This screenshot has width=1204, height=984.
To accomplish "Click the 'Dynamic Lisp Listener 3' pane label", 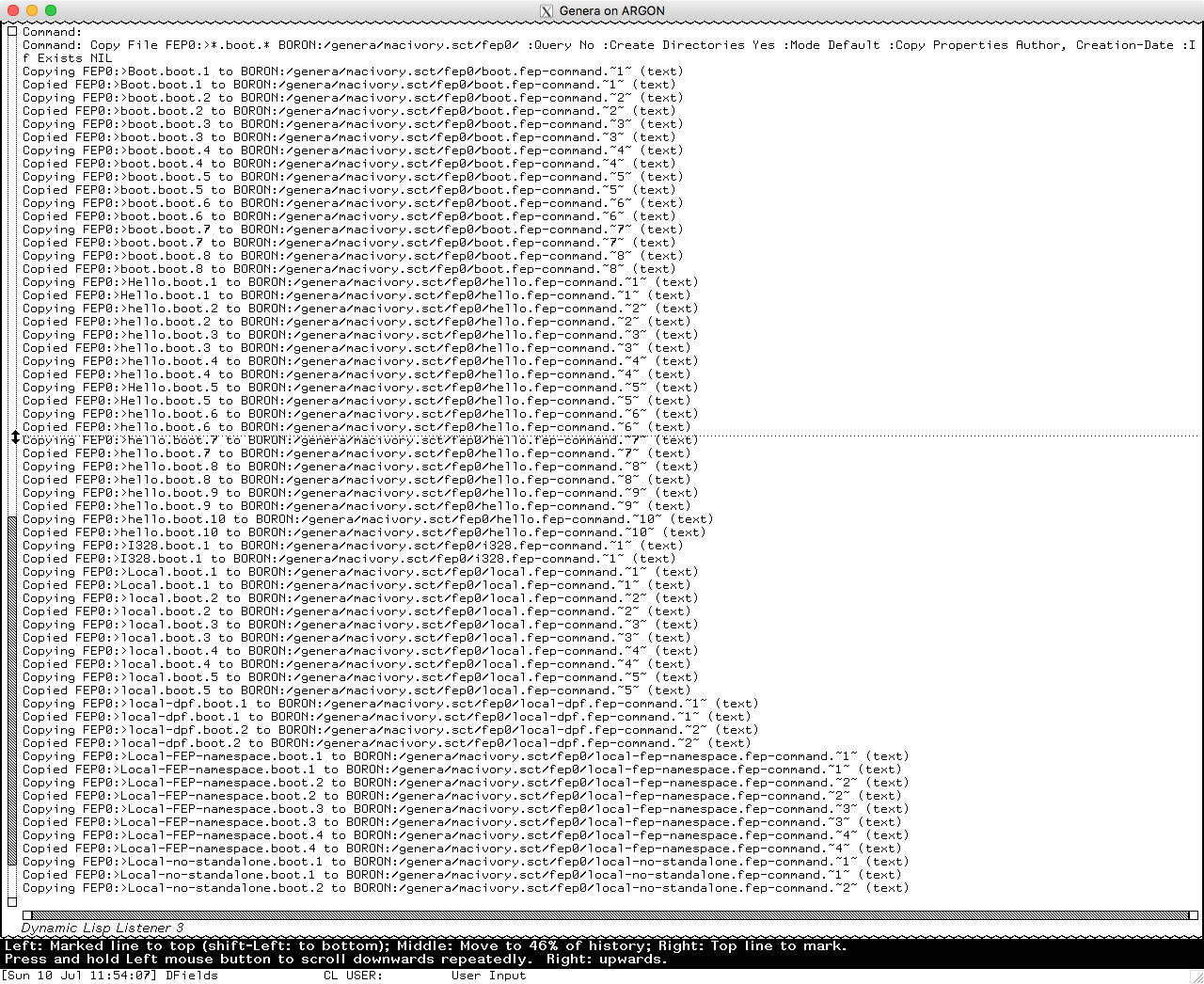I will (x=103, y=928).
